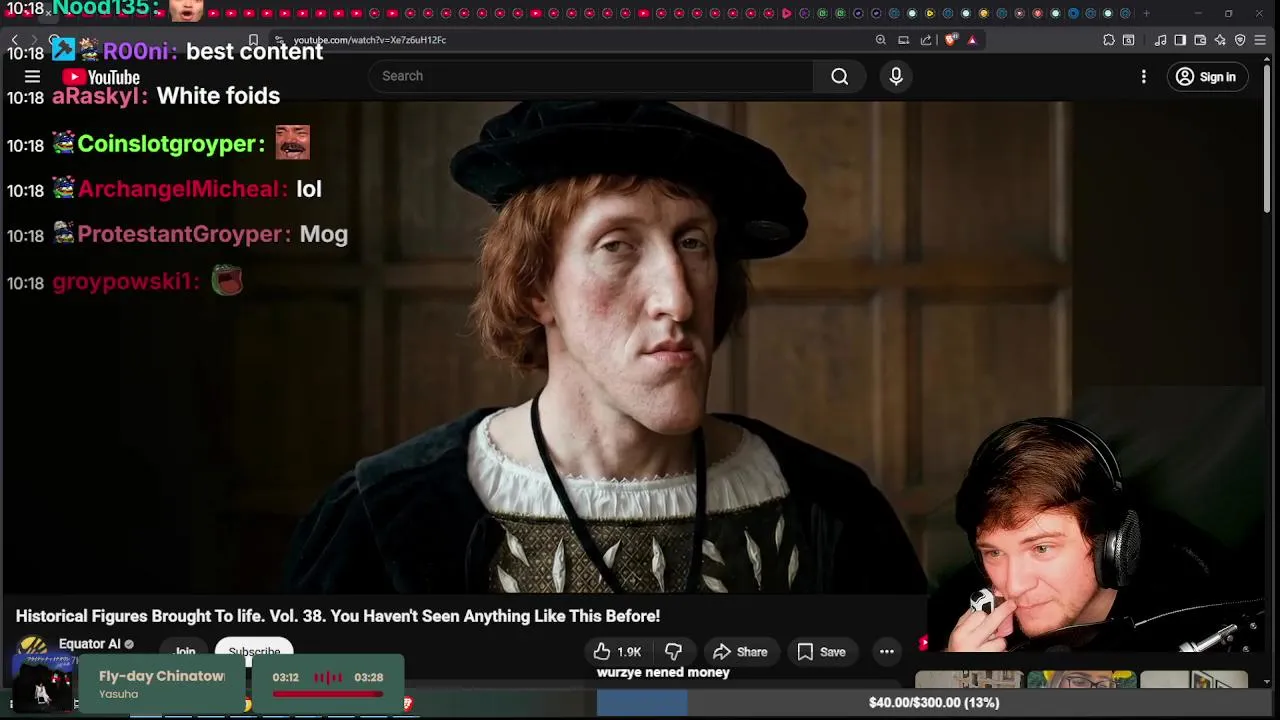Viewport: 1280px width, 720px height.
Task: Click chat message from ProtestantGroyper
Action: coord(324,234)
